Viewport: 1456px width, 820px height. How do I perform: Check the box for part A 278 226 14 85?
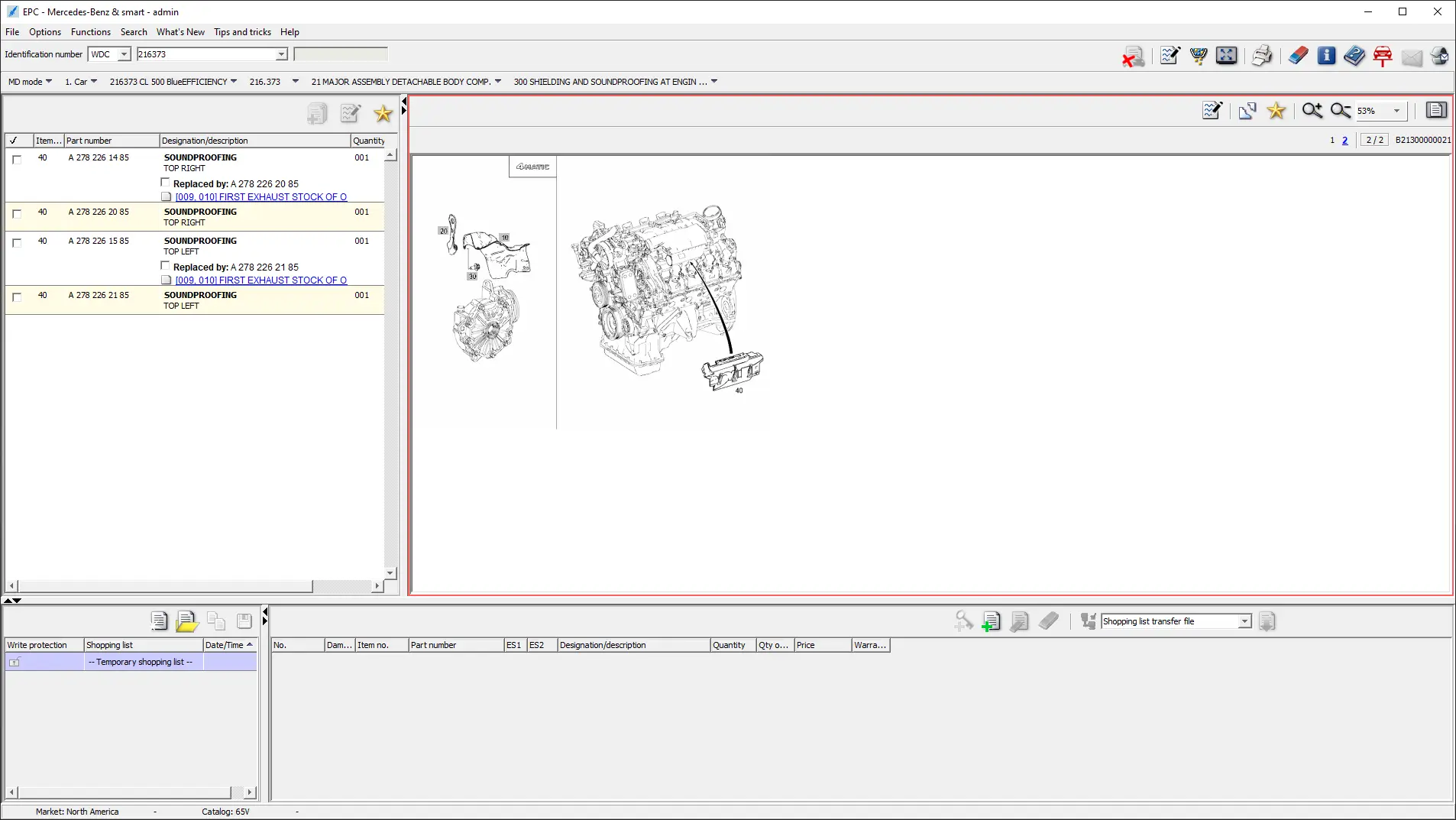[17, 160]
